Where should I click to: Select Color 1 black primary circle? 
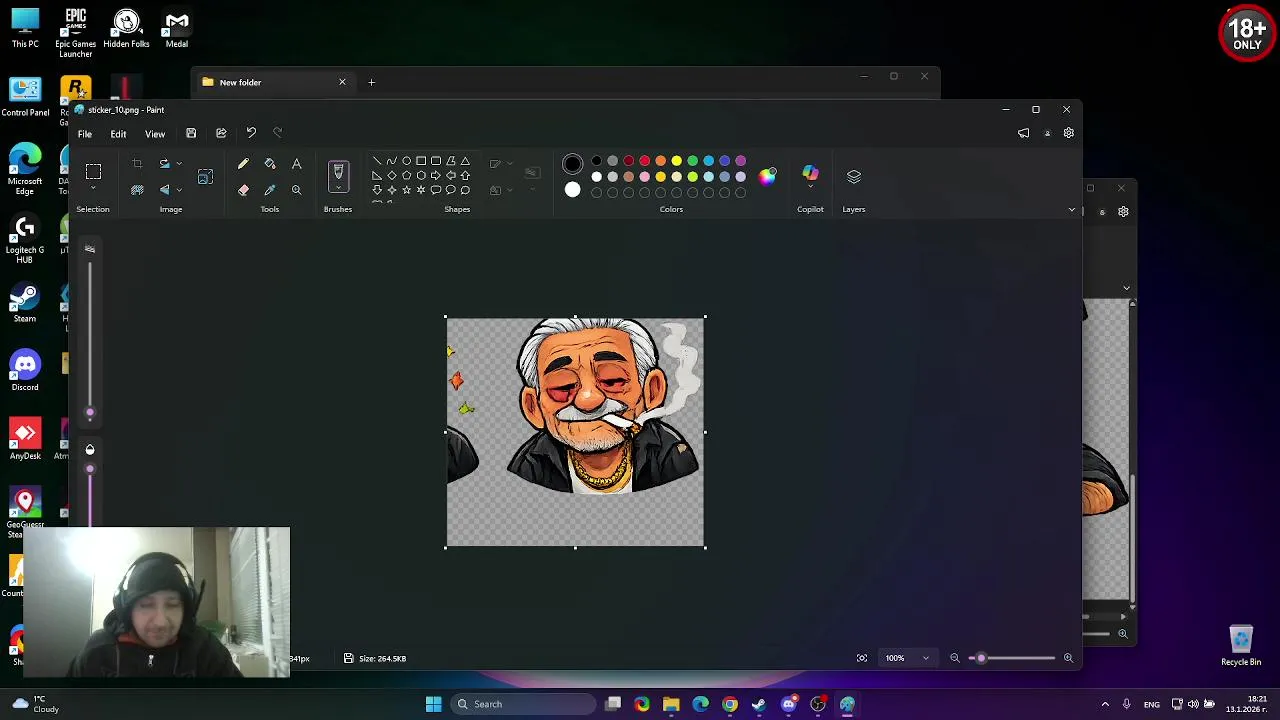572,164
